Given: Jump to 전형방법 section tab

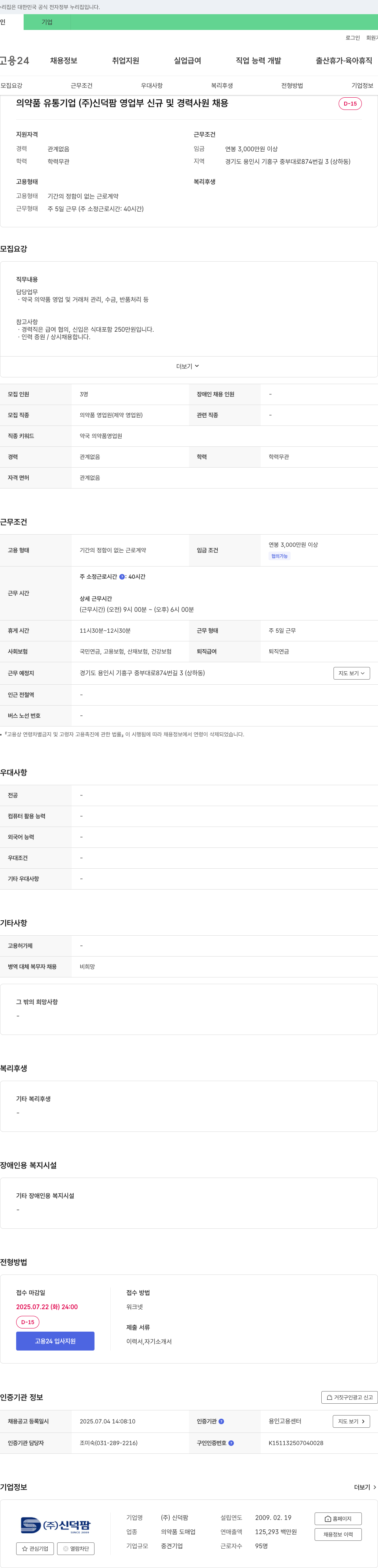Looking at the screenshot, I should coord(292,86).
